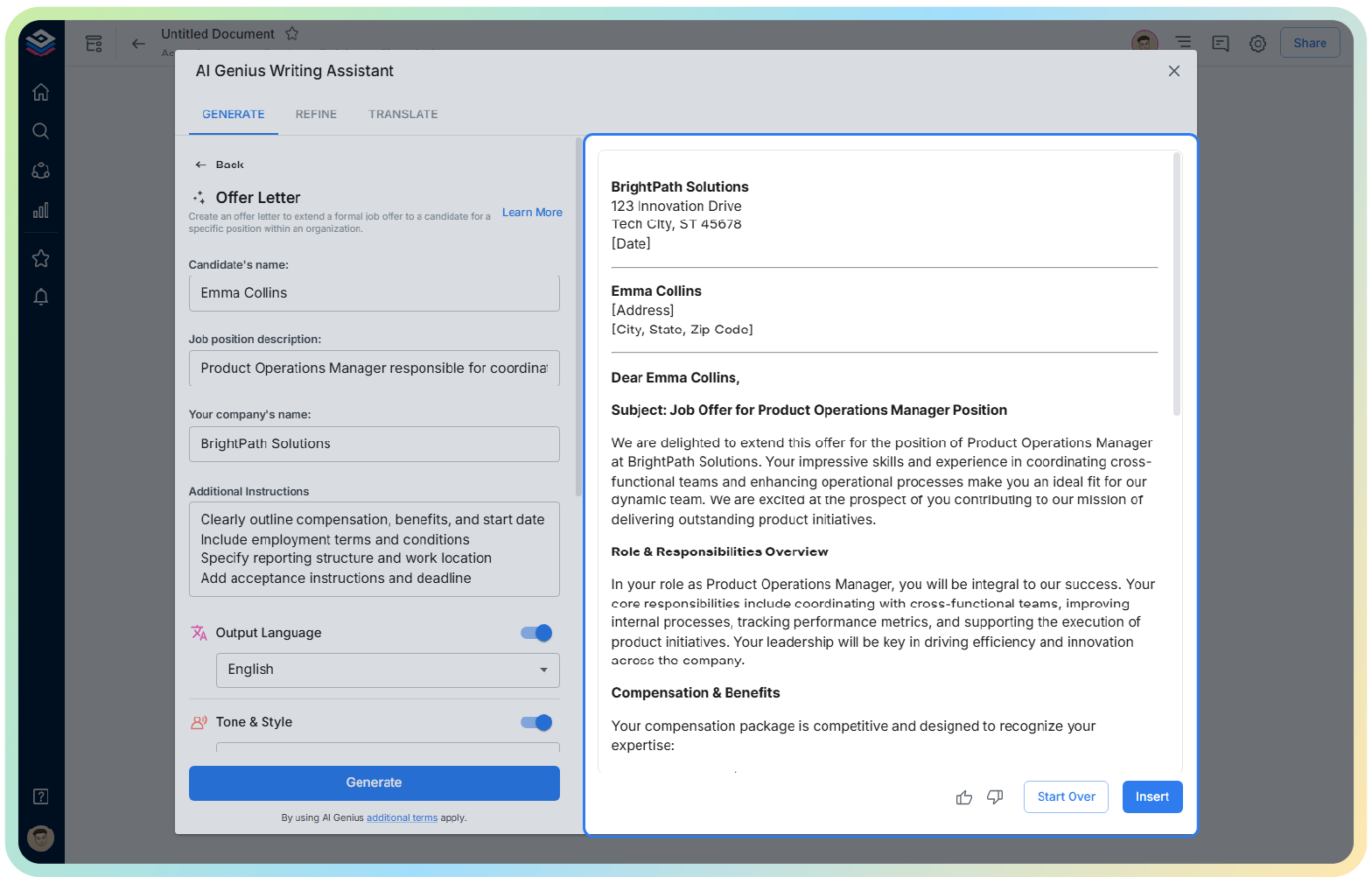Close the AI Genius Writing Assistant dialog
1372x884 pixels.
(x=1173, y=71)
